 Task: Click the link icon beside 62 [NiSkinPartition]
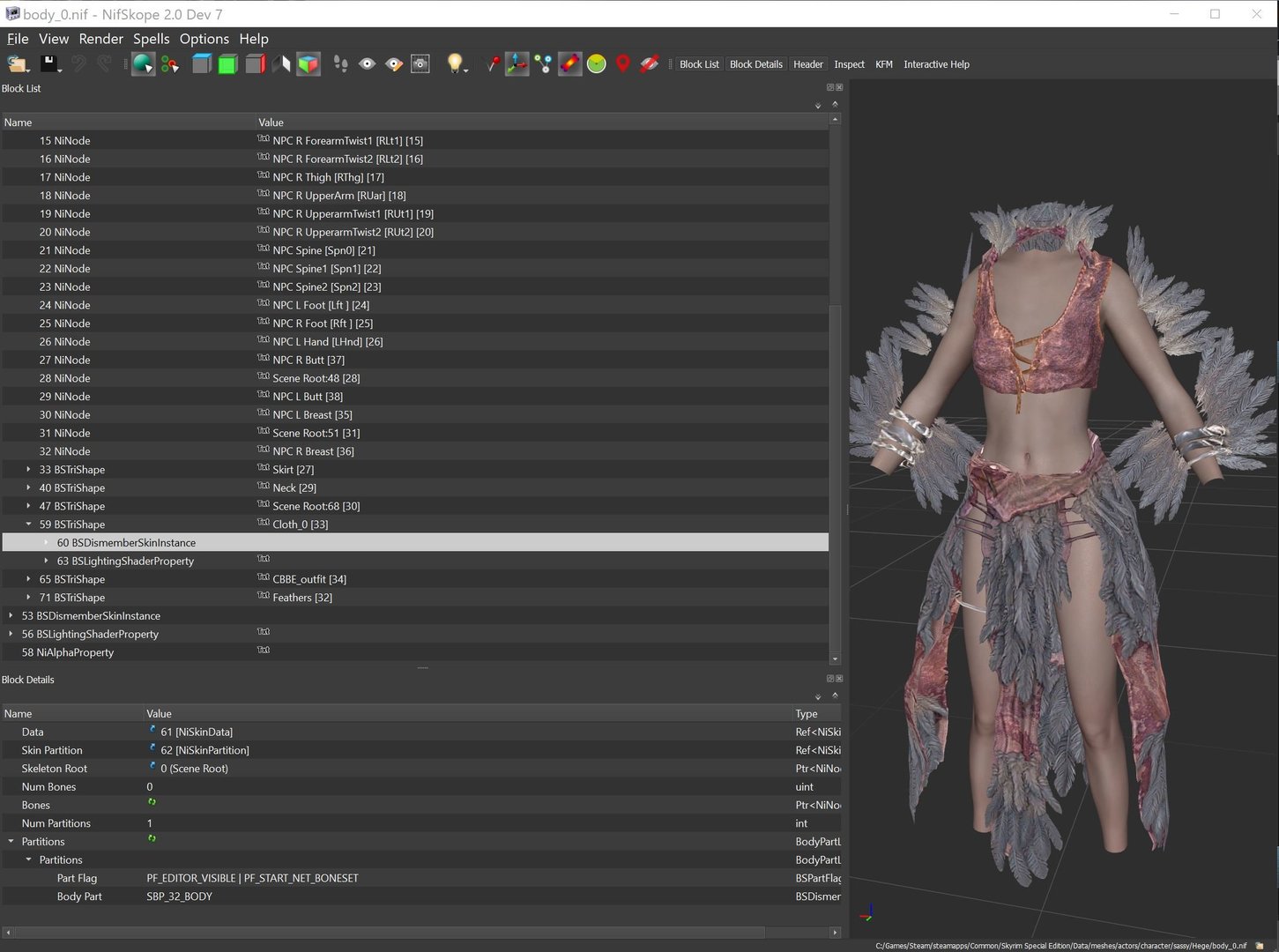click(x=152, y=748)
